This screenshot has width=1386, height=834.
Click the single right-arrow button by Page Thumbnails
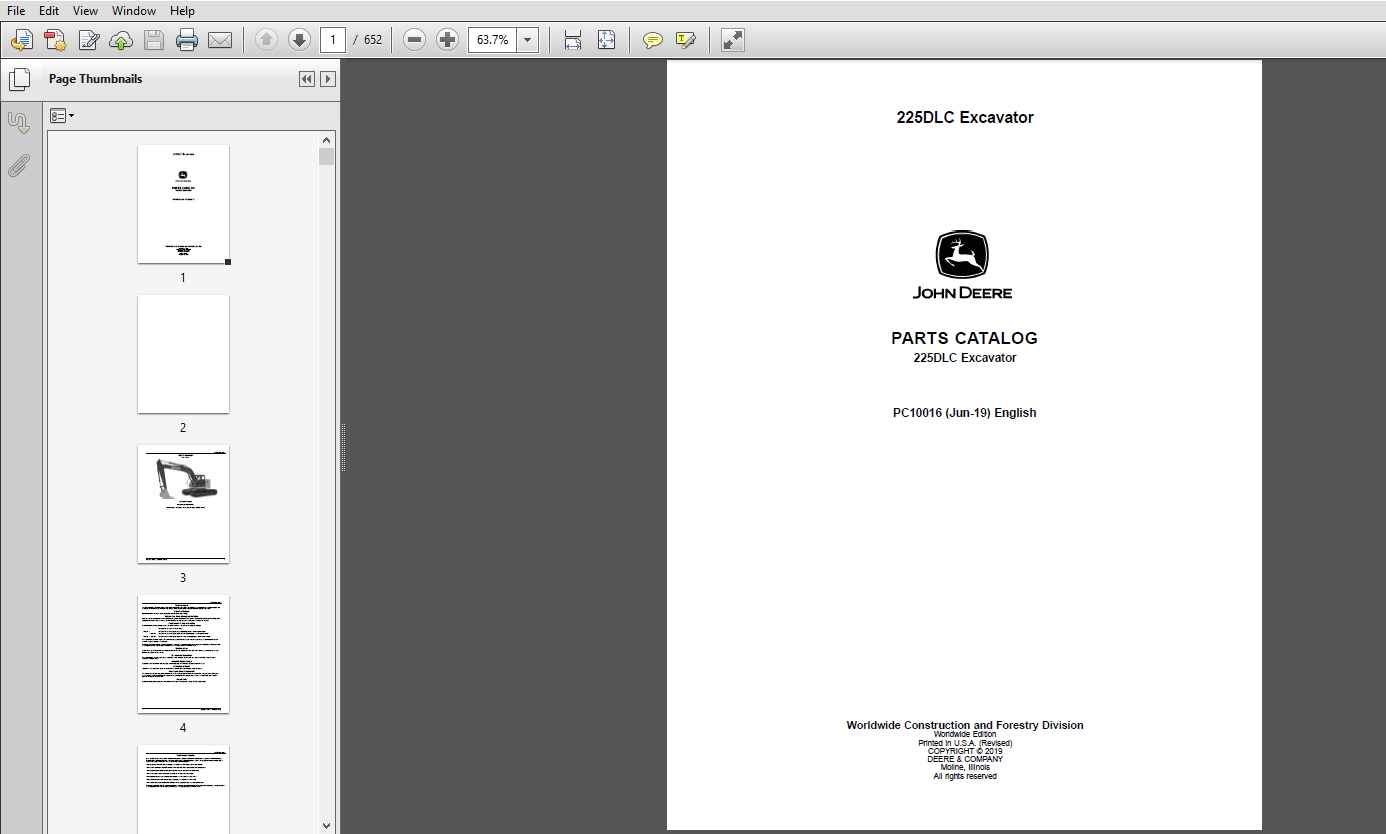click(327, 79)
